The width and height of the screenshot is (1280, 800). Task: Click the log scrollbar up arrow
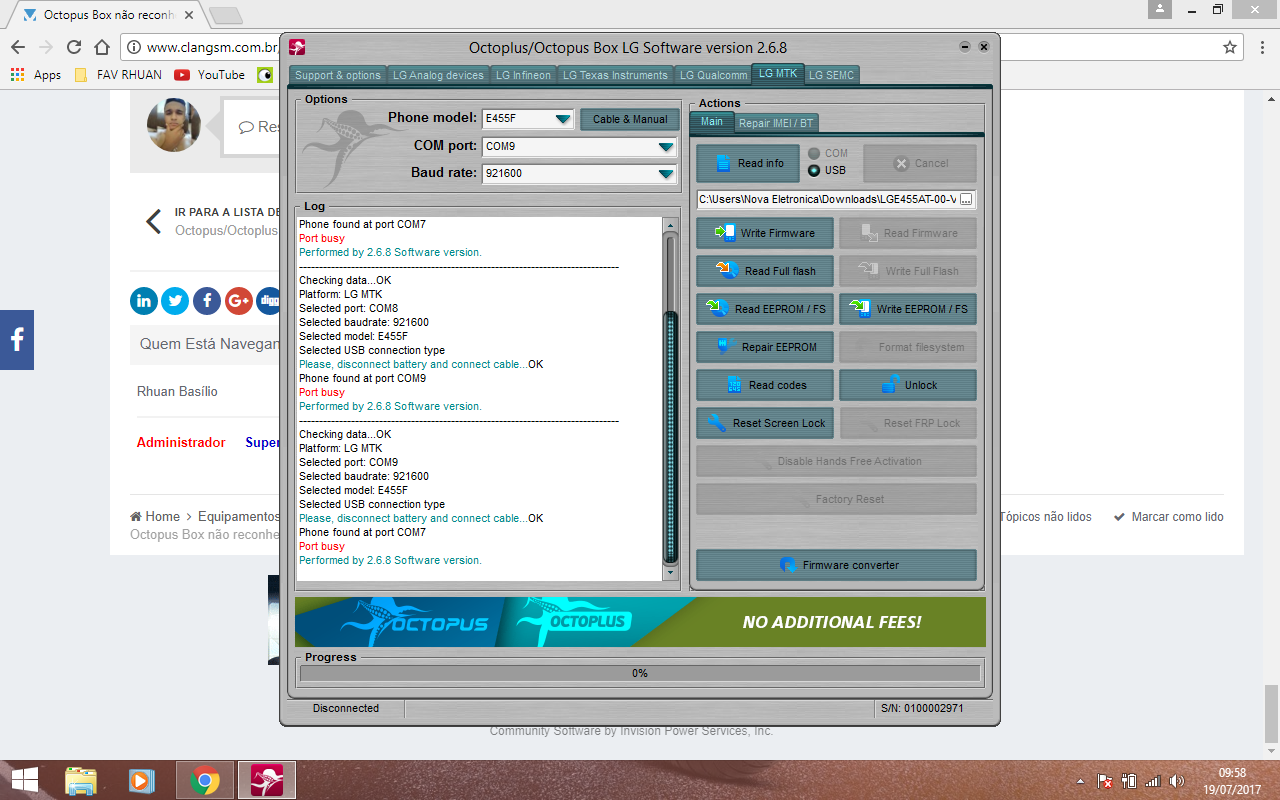click(671, 226)
